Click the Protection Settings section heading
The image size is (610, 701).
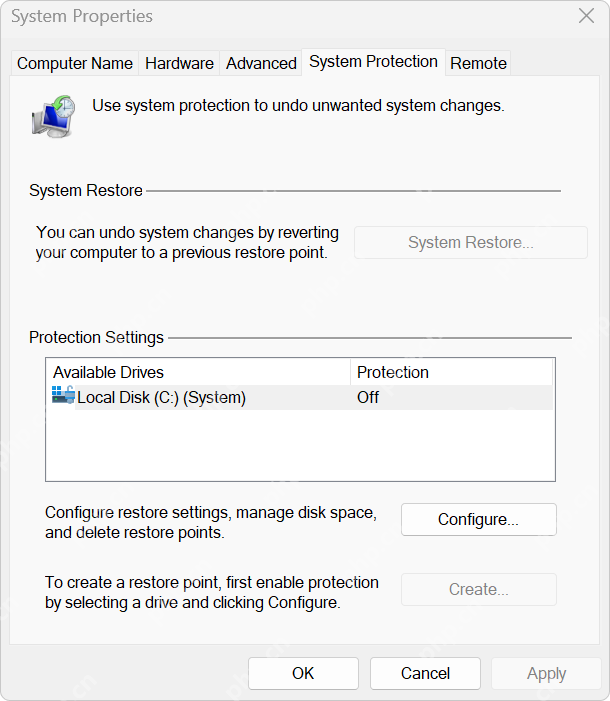(96, 338)
